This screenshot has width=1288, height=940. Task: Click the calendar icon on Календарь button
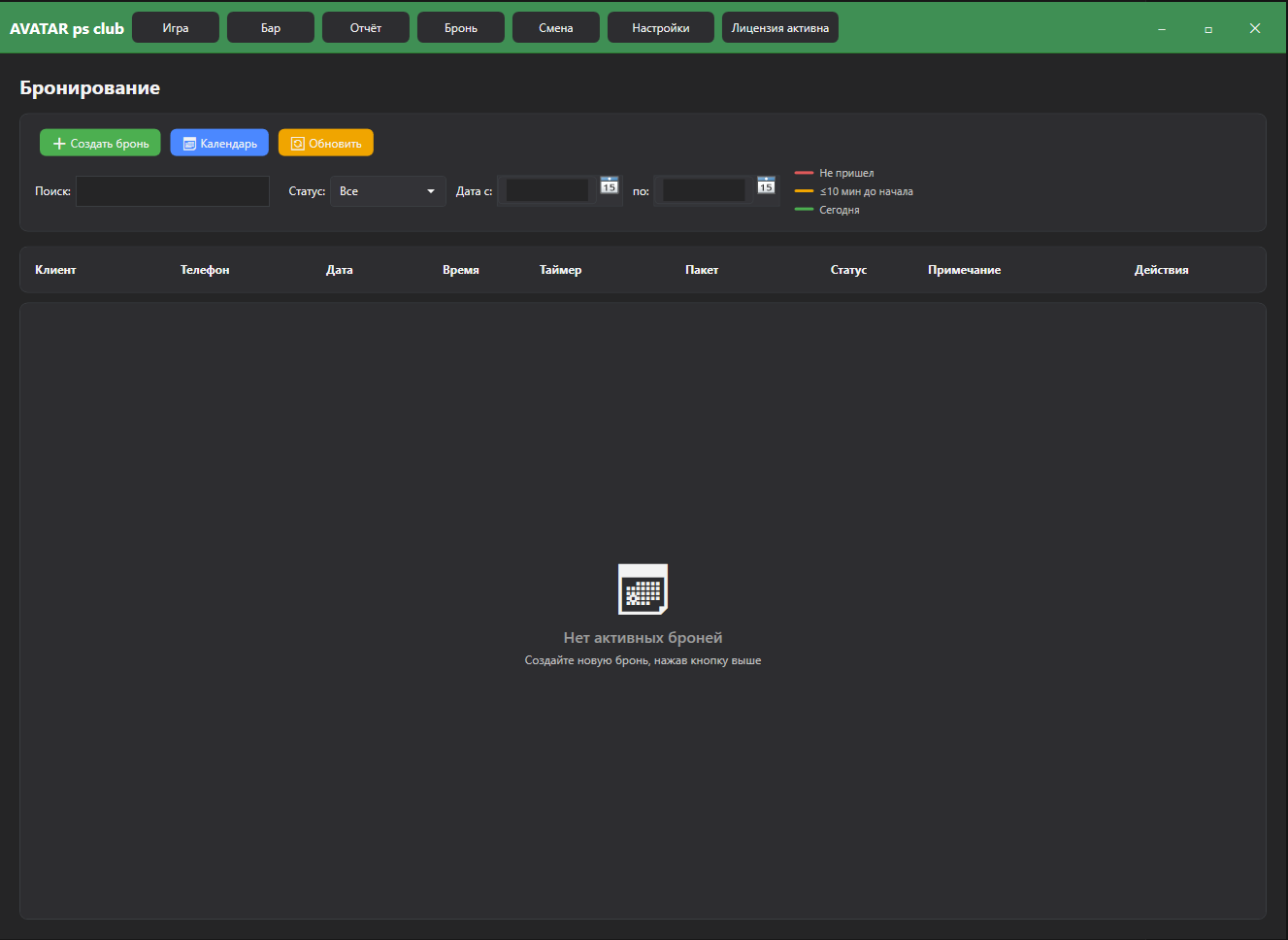[x=189, y=144]
